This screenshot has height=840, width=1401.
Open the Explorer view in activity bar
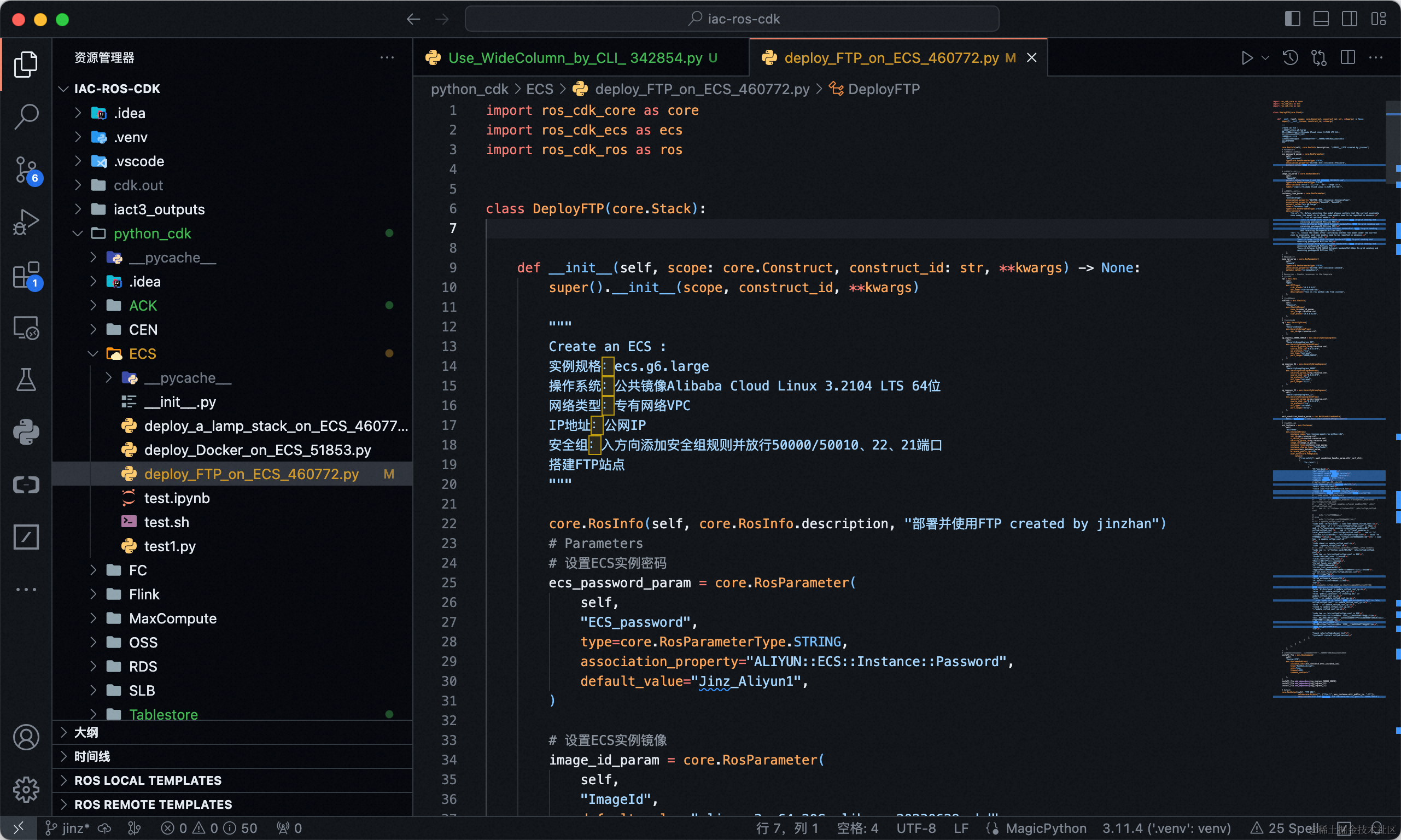pos(26,64)
